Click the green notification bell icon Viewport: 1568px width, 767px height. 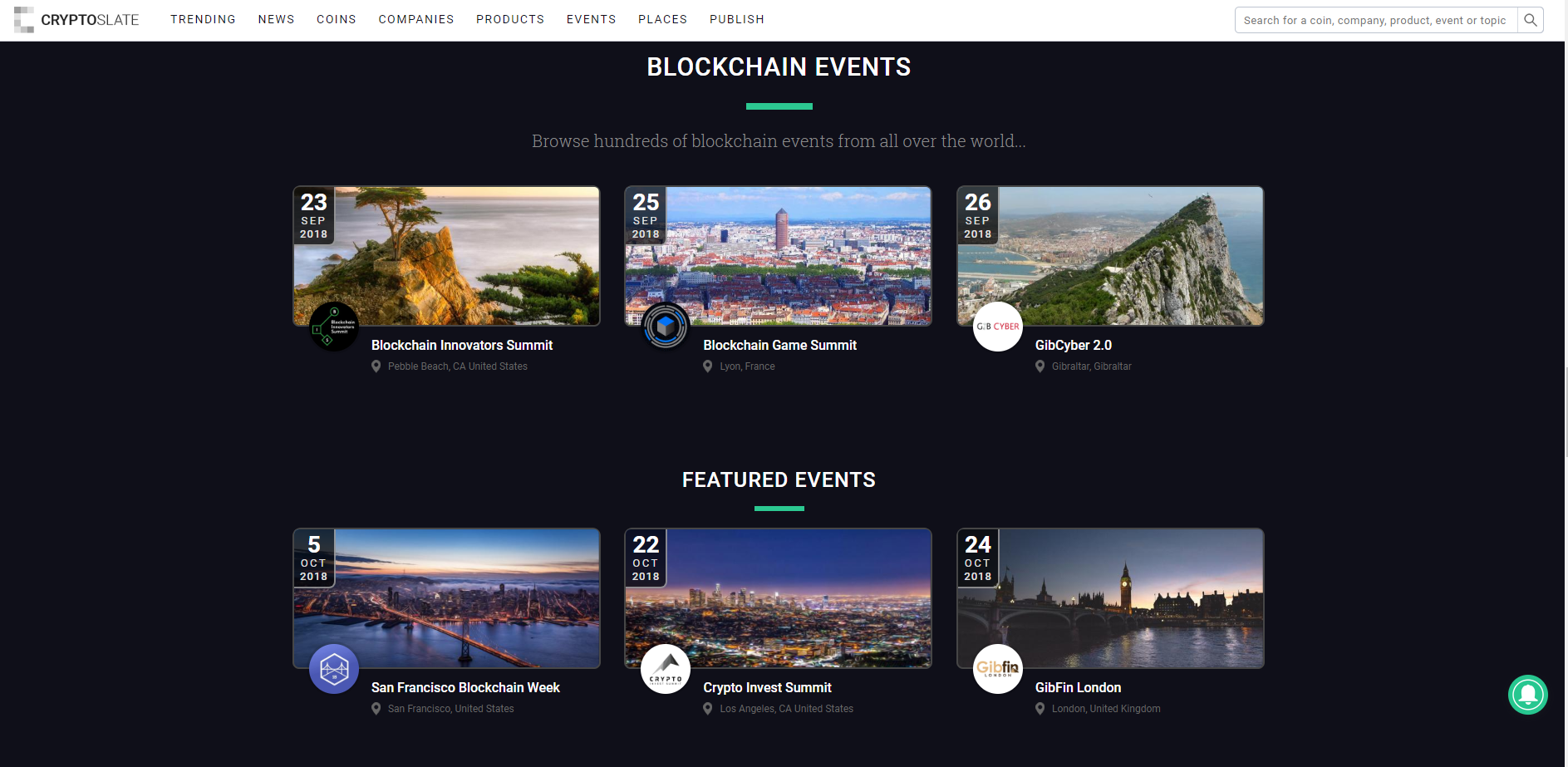1528,695
